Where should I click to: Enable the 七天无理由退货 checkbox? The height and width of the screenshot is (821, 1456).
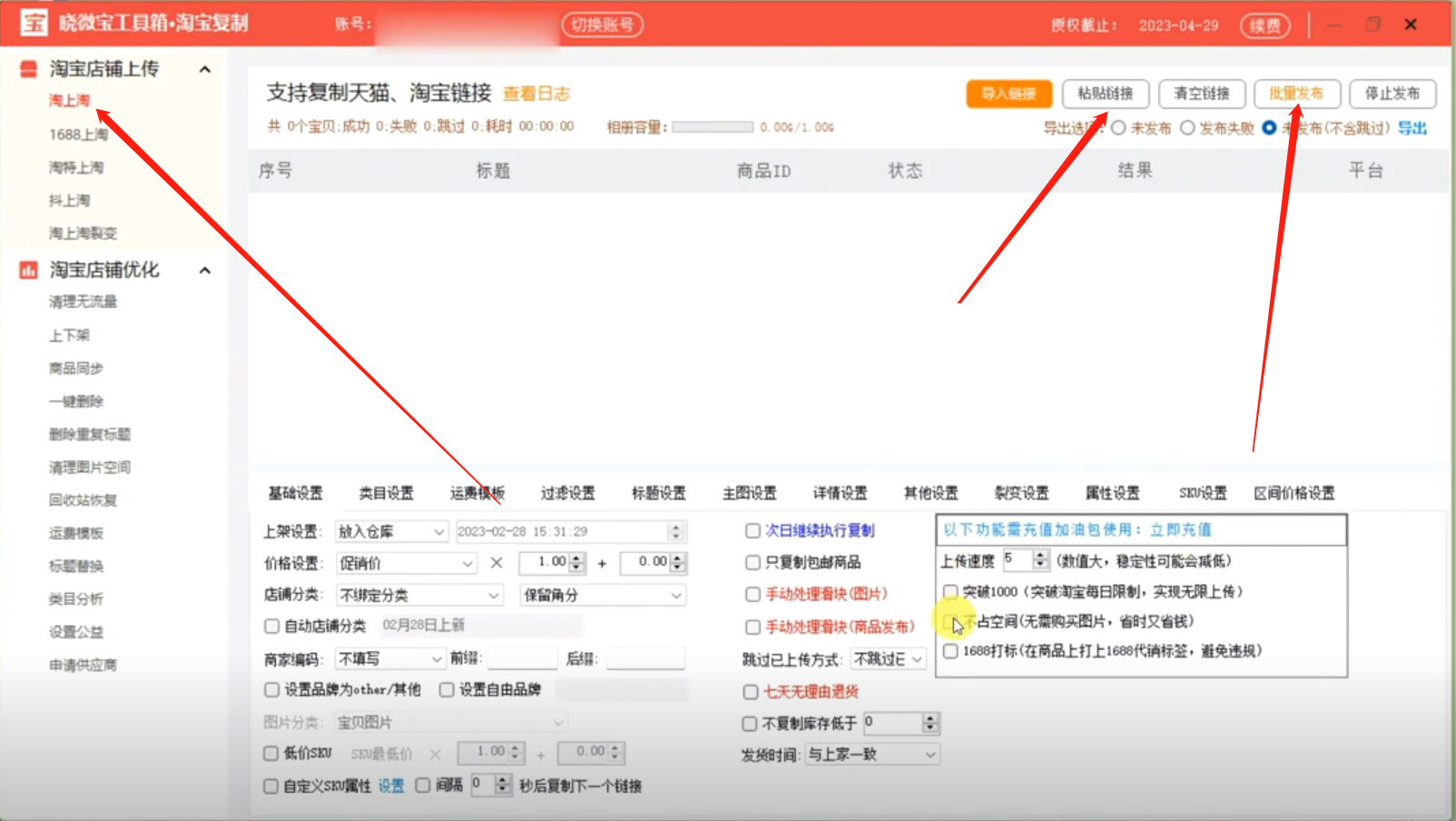coord(751,692)
